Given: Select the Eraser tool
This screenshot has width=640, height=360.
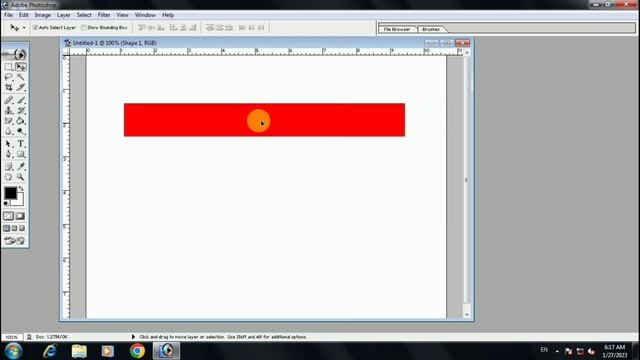Looking at the screenshot, I should click(x=9, y=121).
